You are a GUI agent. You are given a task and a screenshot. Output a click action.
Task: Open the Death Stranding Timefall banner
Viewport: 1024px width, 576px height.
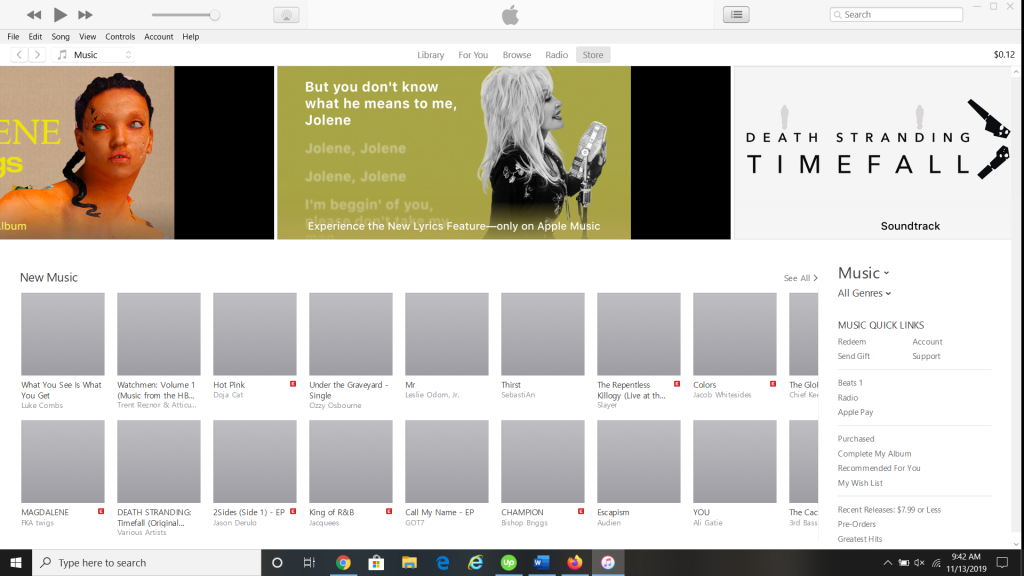click(x=872, y=152)
